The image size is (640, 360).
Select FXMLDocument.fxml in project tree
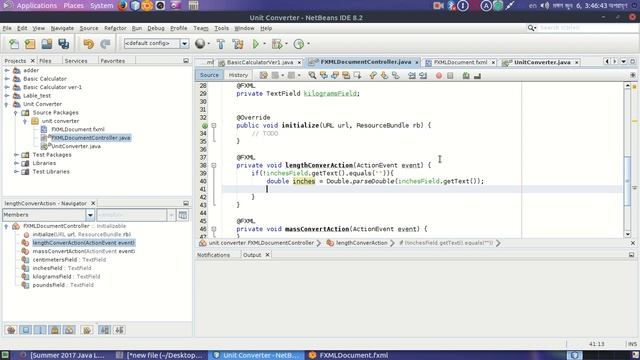tap(78, 129)
